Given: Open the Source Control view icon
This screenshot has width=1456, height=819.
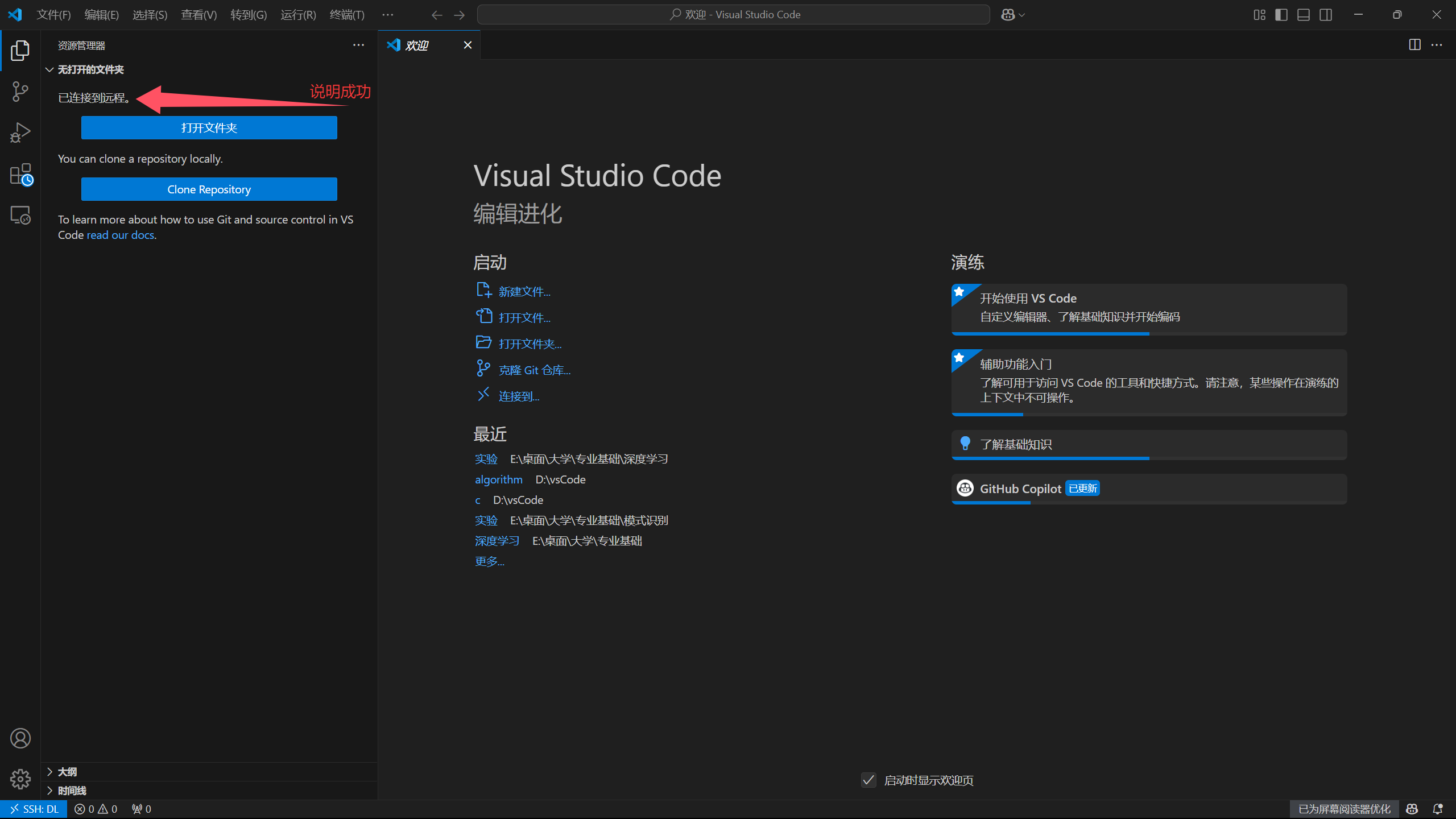Looking at the screenshot, I should [x=20, y=92].
